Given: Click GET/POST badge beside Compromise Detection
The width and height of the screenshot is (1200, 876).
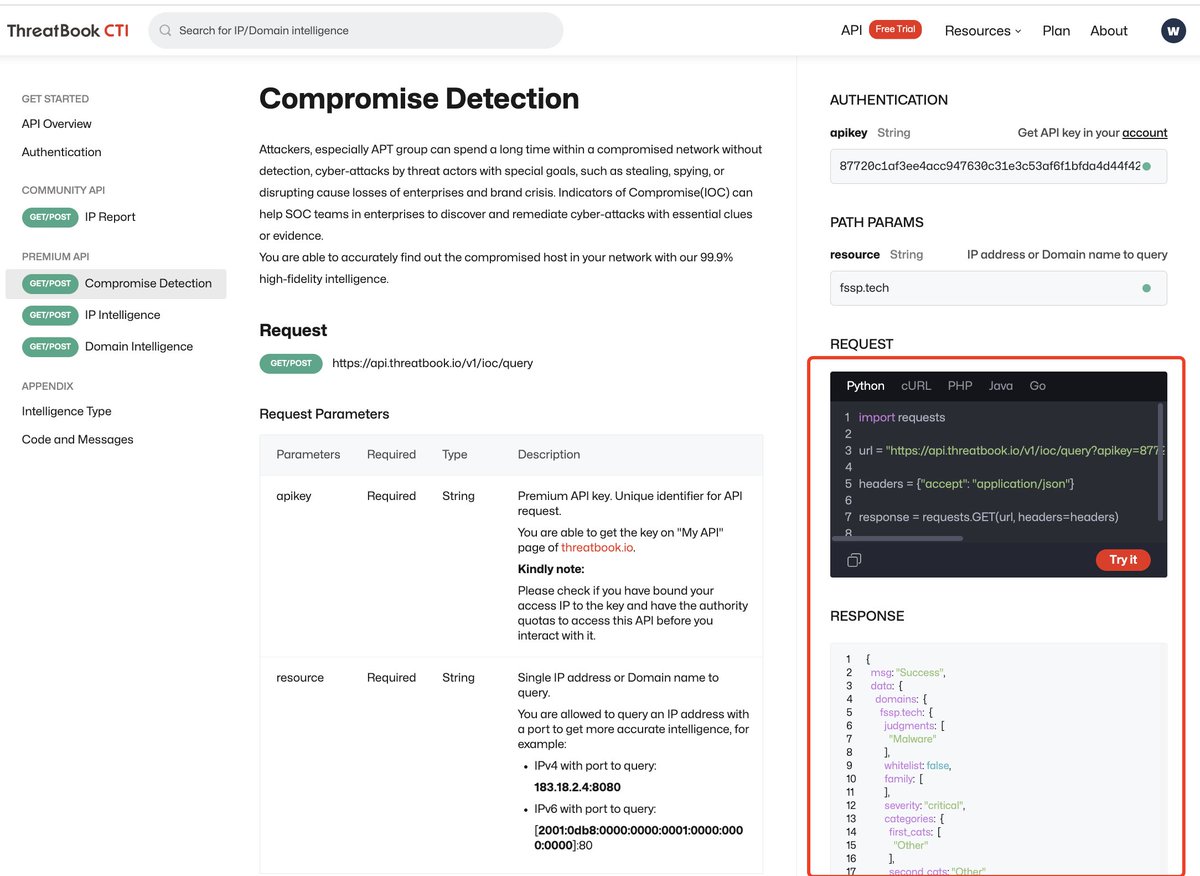Looking at the screenshot, I should coord(50,284).
